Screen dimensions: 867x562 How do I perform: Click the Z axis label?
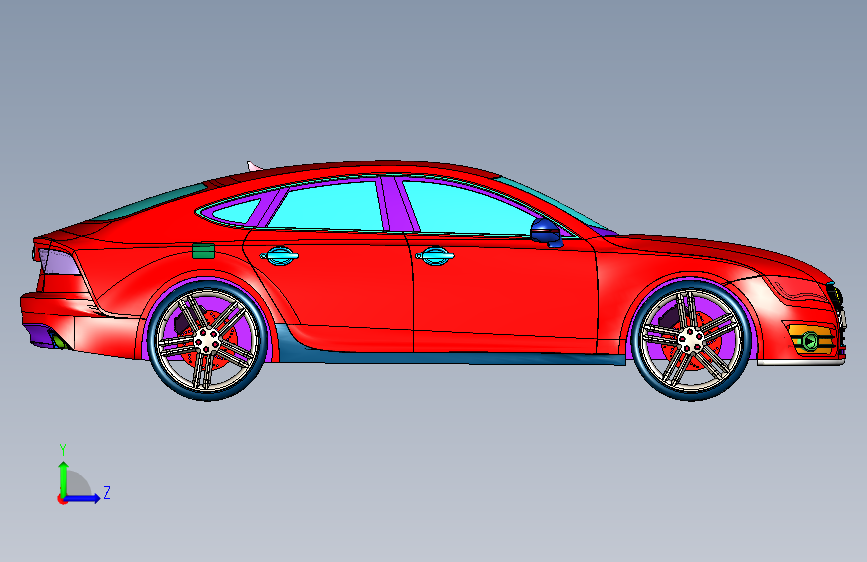[107, 492]
